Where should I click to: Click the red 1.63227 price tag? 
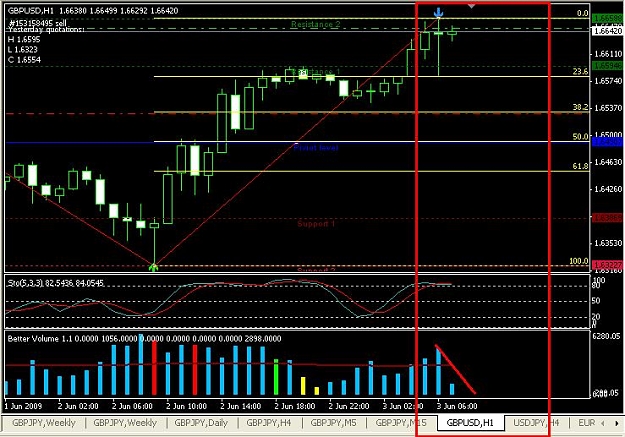pyautogui.click(x=607, y=265)
